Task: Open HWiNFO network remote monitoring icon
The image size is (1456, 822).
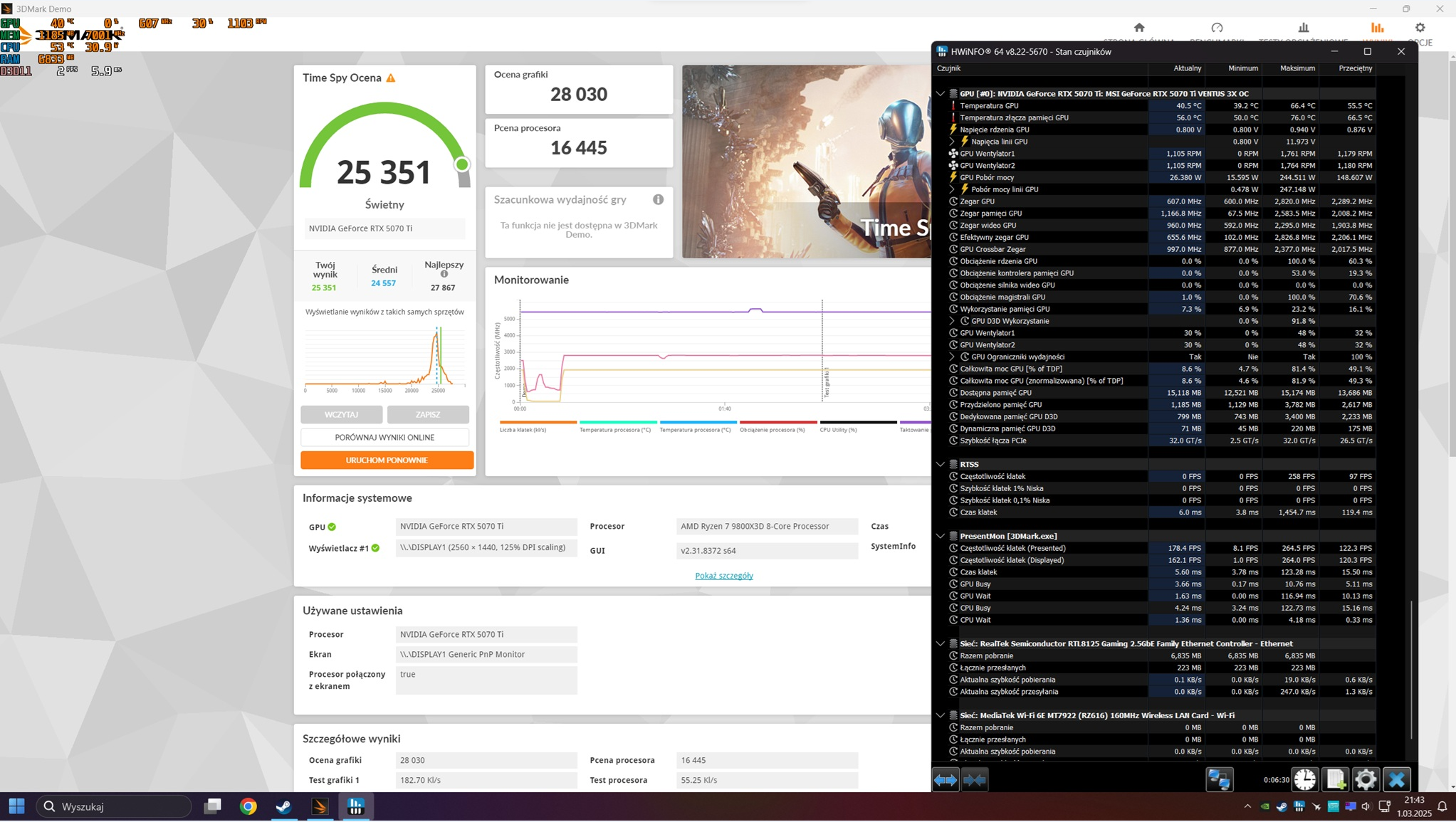Action: point(1219,780)
